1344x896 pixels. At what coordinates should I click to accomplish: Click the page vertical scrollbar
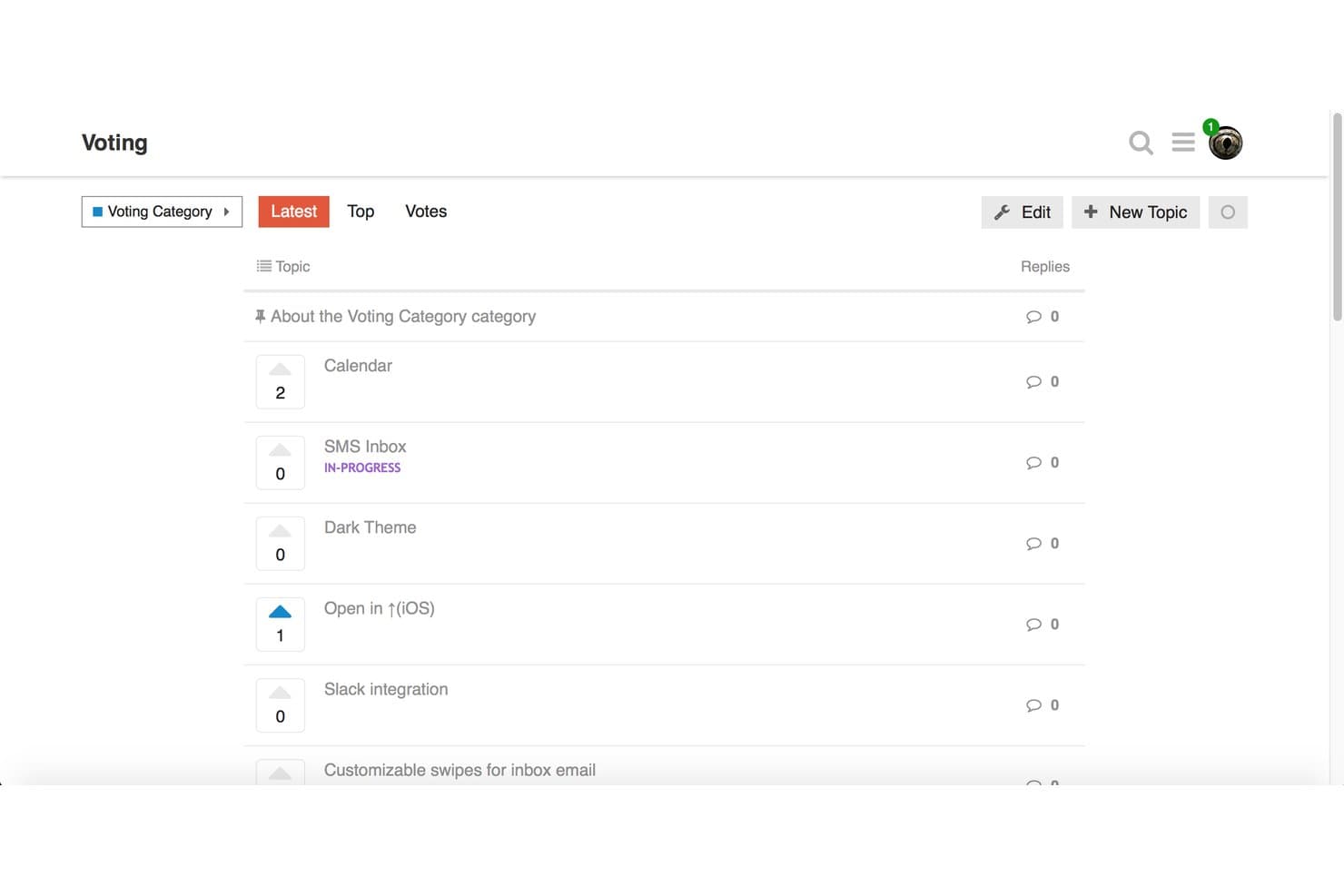pyautogui.click(x=1337, y=216)
